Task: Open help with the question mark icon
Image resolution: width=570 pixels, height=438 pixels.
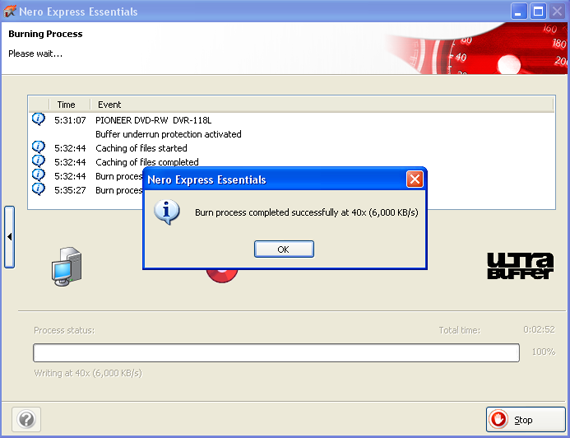Action: (x=26, y=419)
